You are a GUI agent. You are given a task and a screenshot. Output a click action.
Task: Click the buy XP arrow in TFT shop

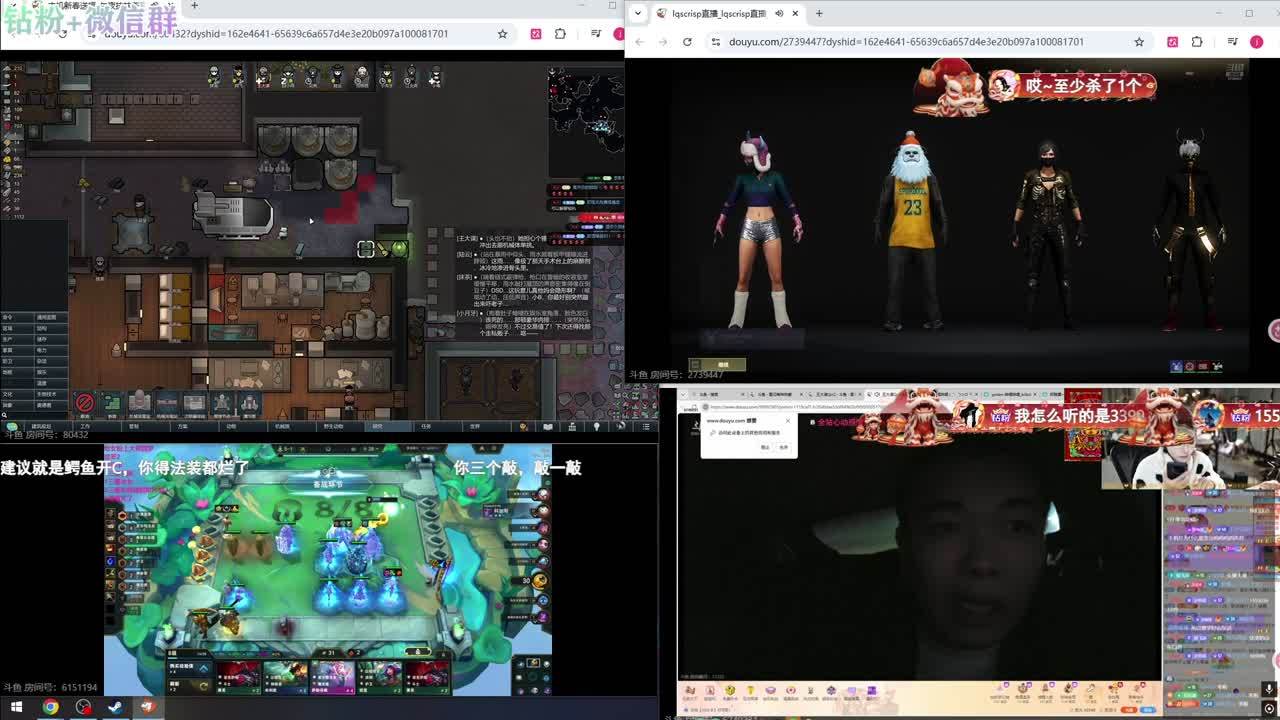[x=203, y=668]
